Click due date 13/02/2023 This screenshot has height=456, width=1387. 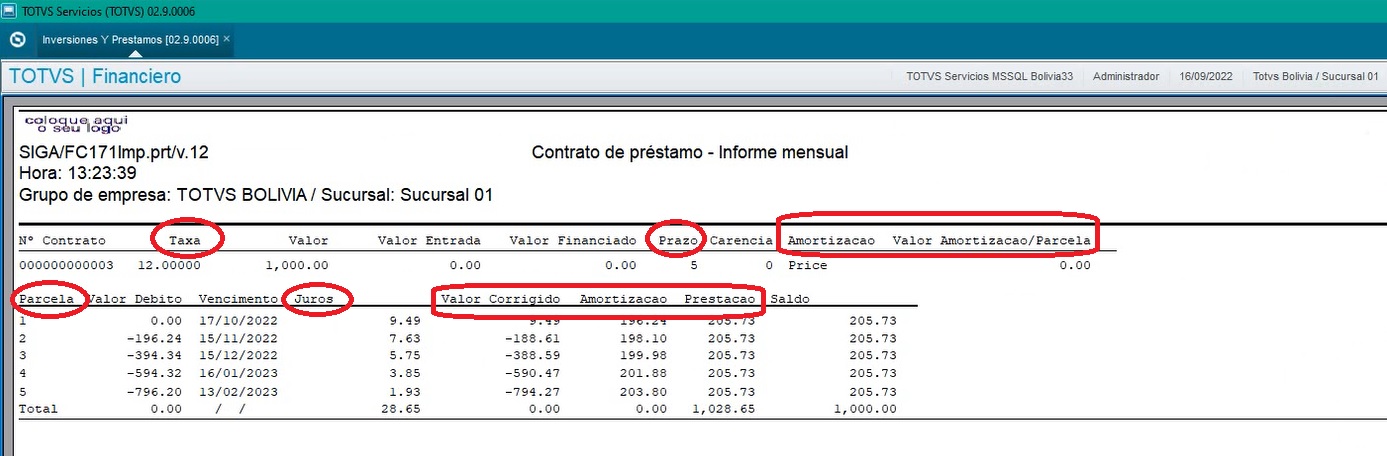(x=238, y=391)
